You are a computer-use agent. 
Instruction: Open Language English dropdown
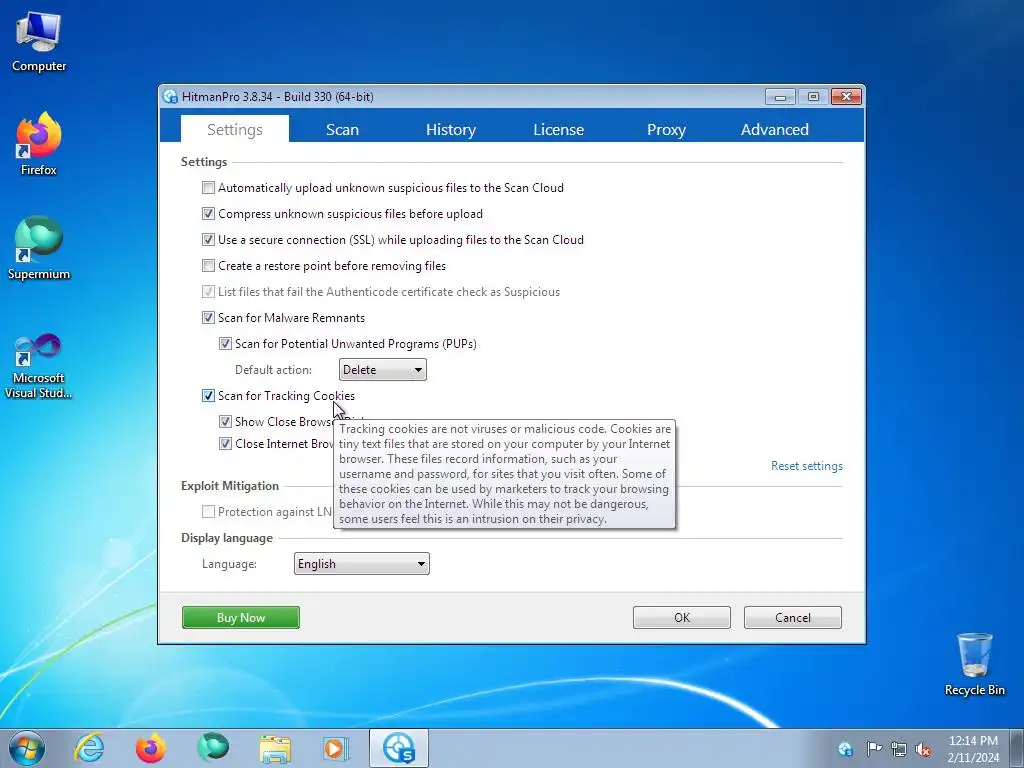point(362,564)
